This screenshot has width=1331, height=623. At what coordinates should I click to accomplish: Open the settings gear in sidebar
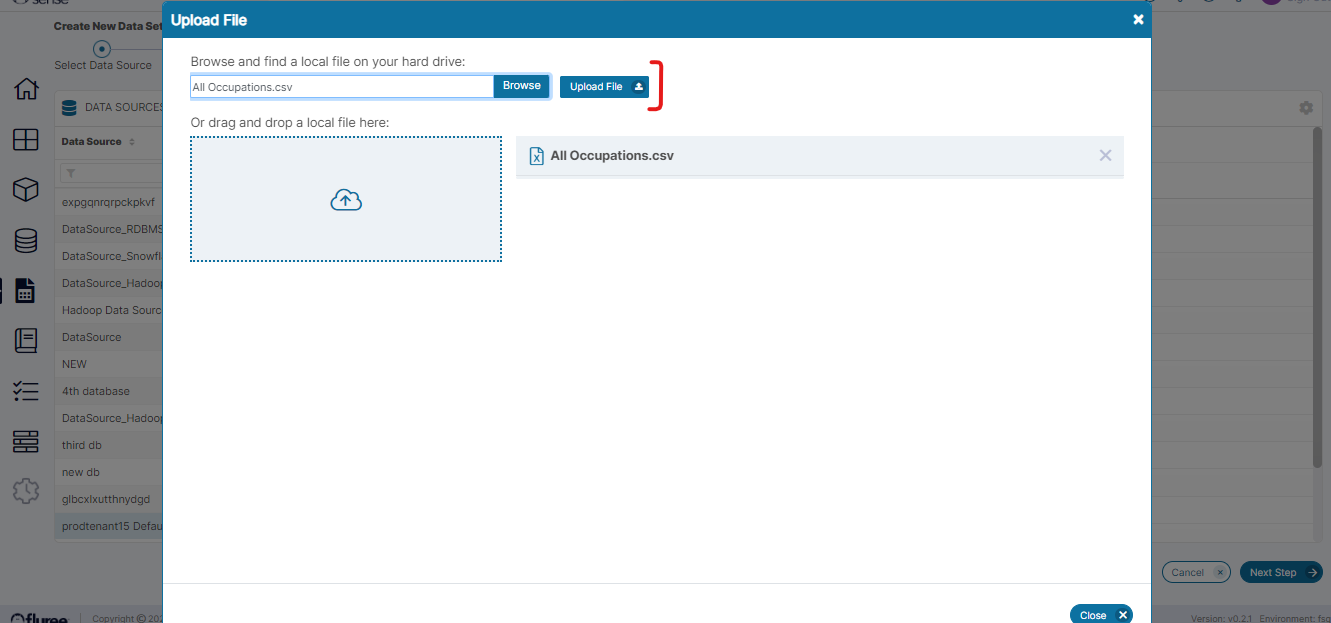tap(26, 491)
